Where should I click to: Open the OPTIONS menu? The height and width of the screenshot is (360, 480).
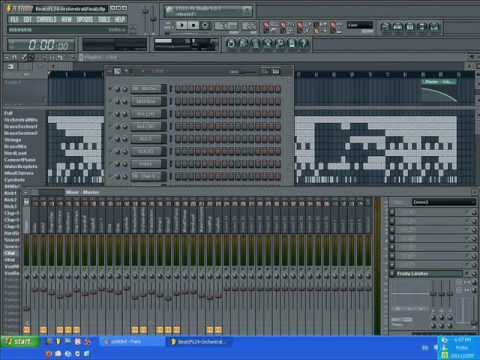(x=85, y=20)
